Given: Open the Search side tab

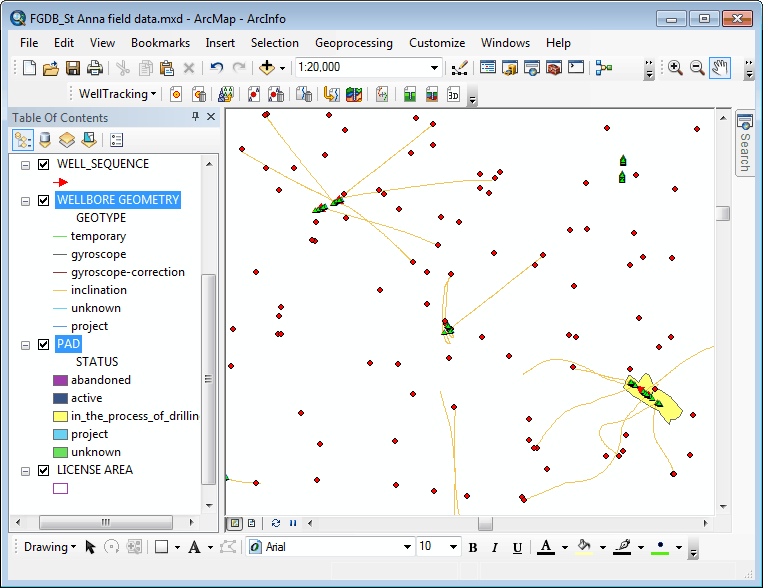Looking at the screenshot, I should coord(745,144).
